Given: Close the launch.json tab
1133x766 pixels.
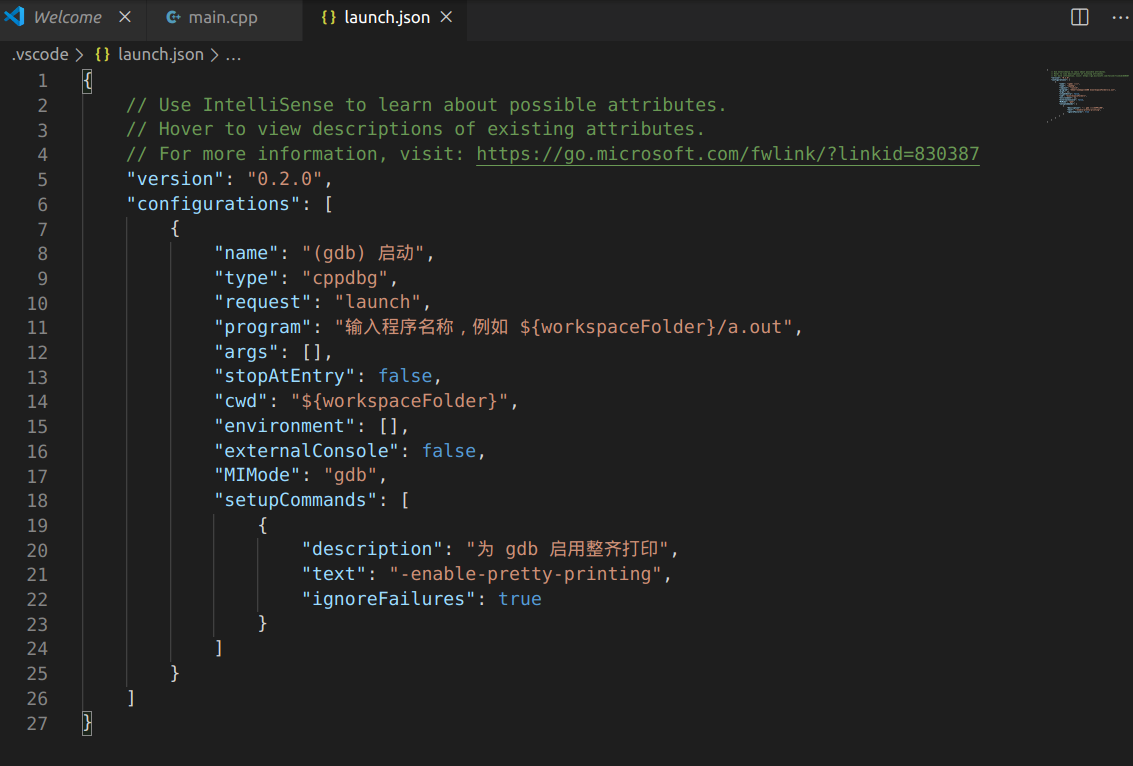Looking at the screenshot, I should [x=446, y=17].
